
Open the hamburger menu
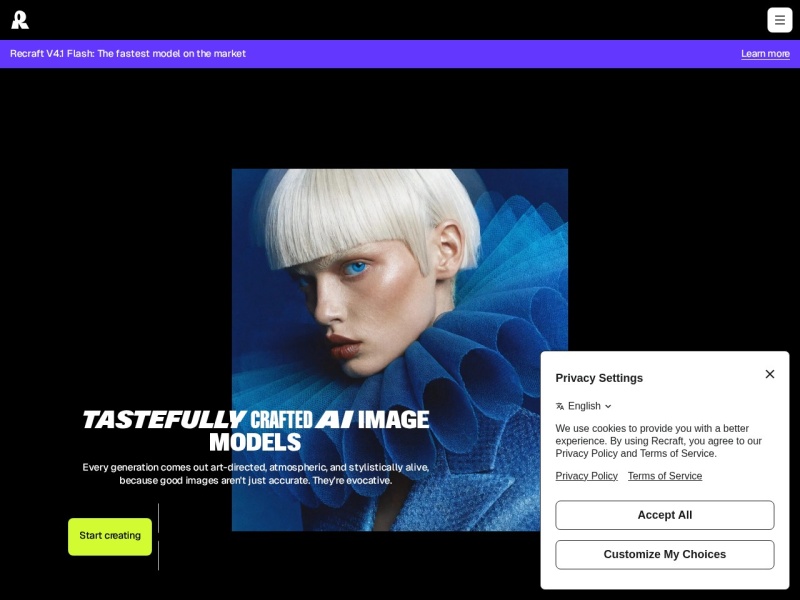tap(780, 20)
